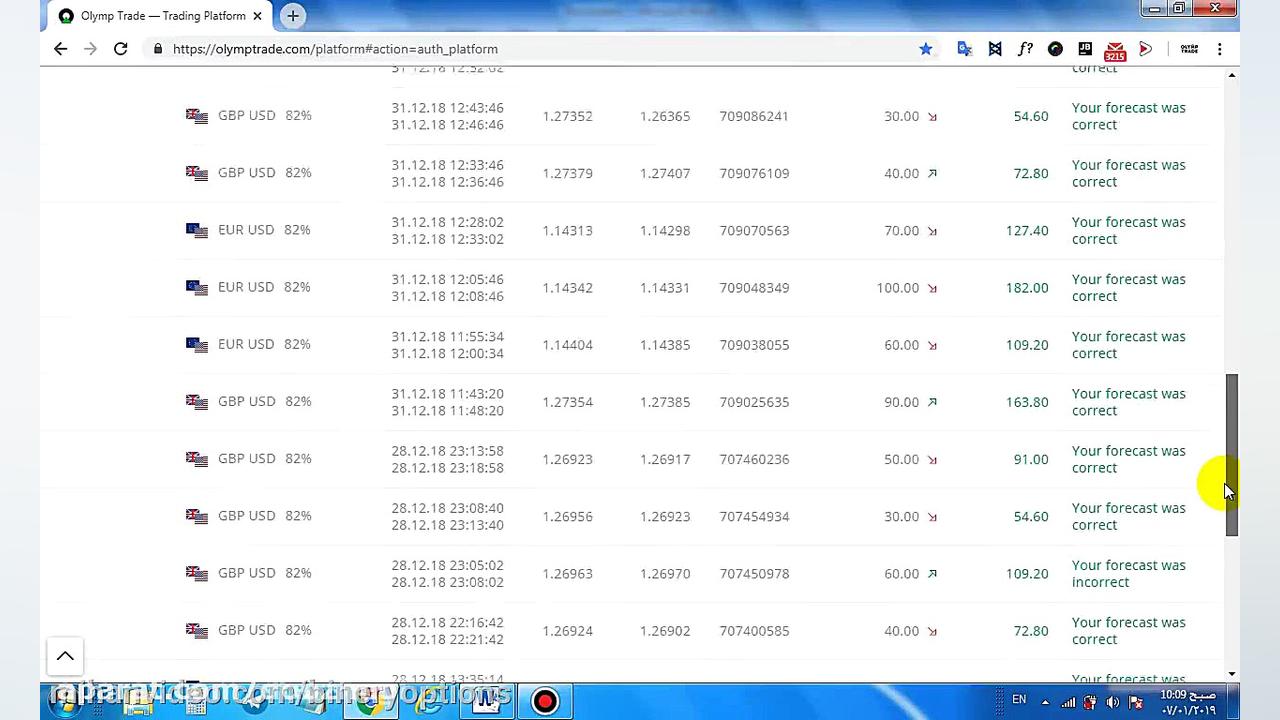The width and height of the screenshot is (1280, 720).
Task: Close the Olymp Trade tab
Action: [257, 16]
